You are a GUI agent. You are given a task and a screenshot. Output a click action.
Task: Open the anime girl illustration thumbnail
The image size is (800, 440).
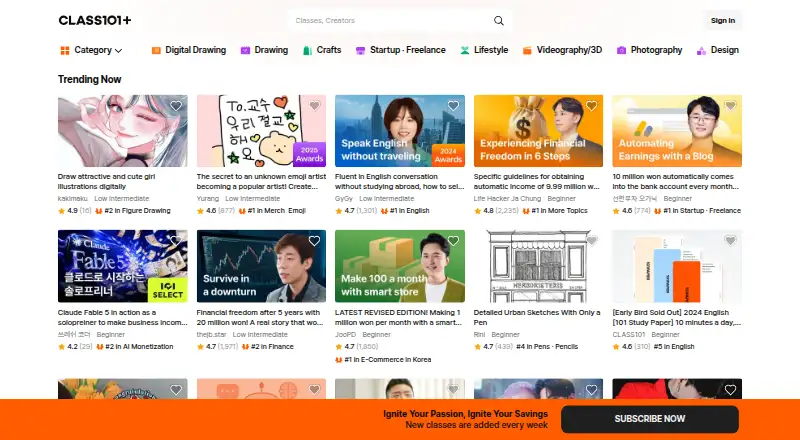tap(122, 131)
